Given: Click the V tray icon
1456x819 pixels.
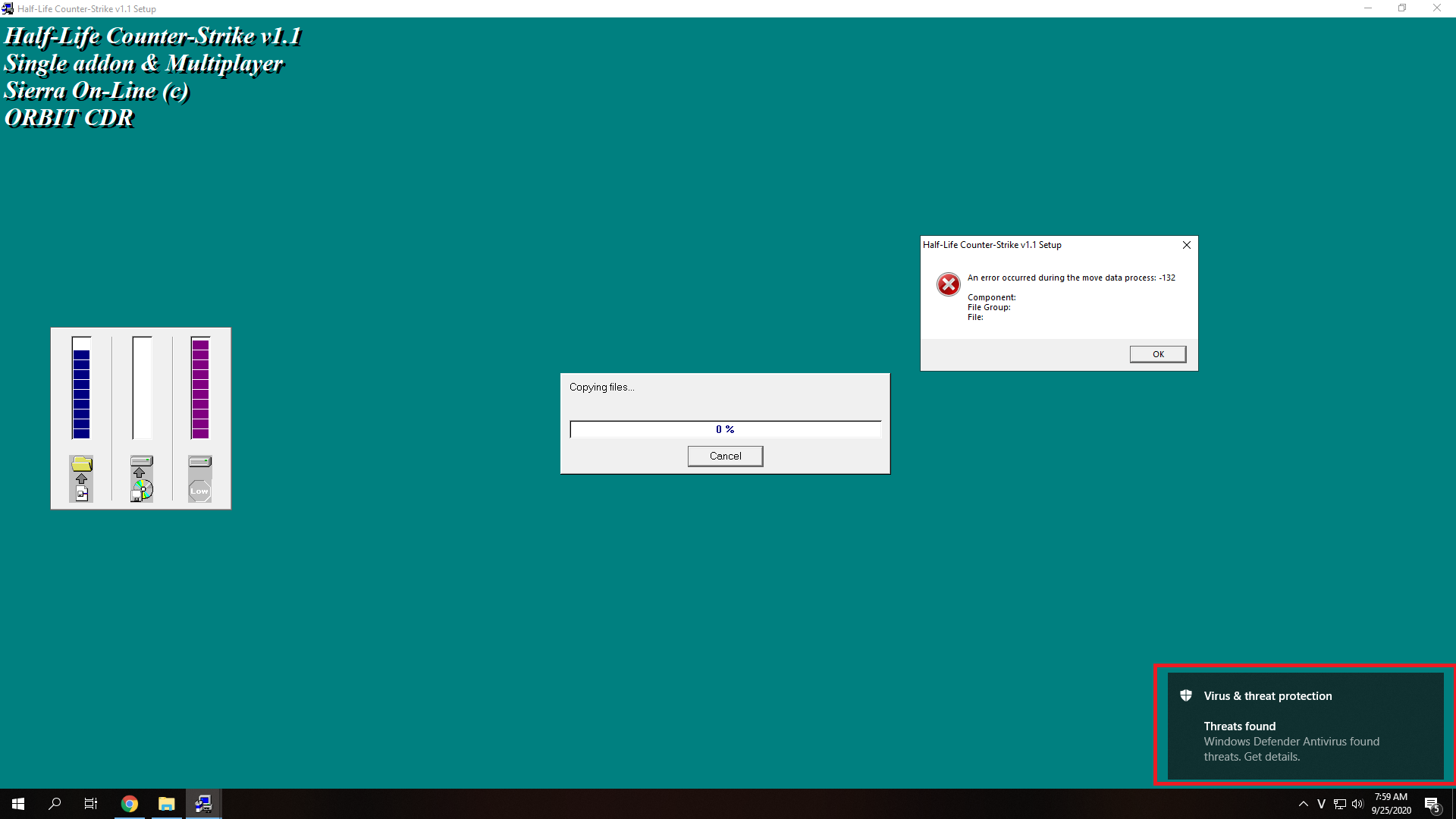Looking at the screenshot, I should tap(1321, 804).
